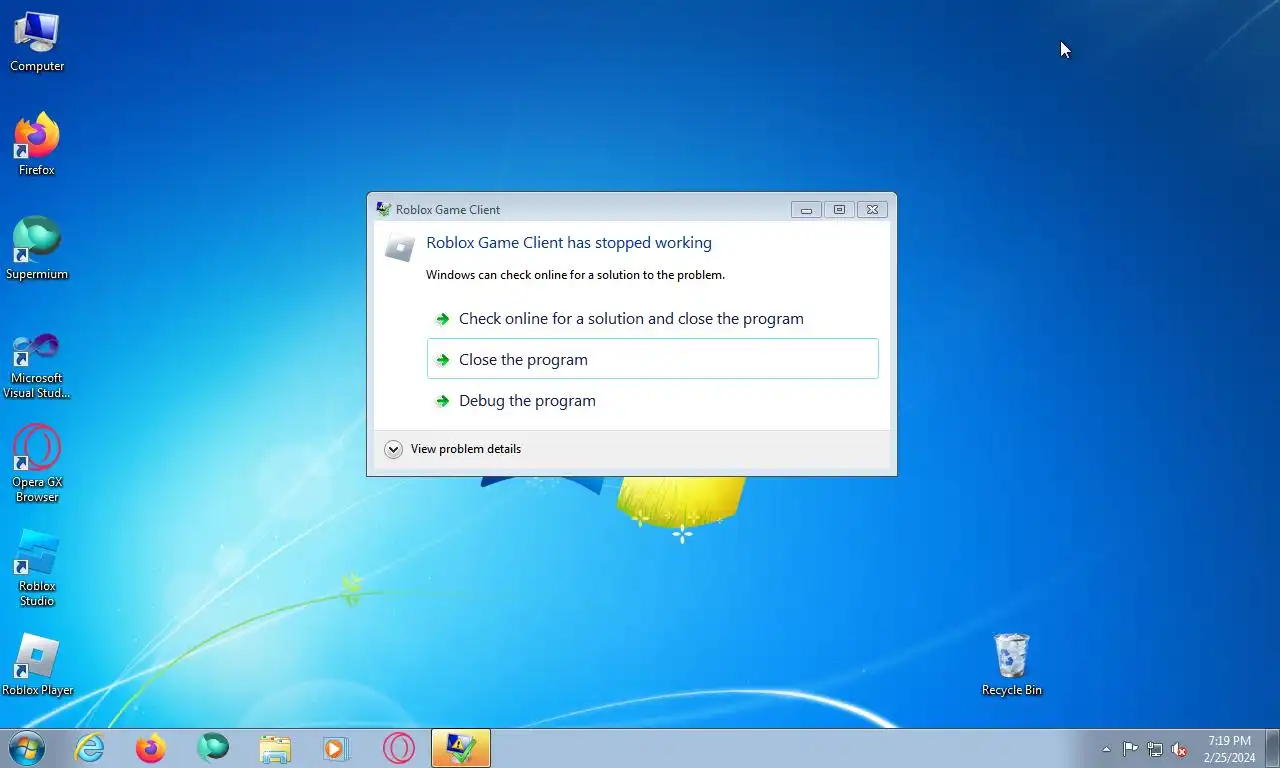Click the Roblox logo beside the heading

tap(400, 247)
